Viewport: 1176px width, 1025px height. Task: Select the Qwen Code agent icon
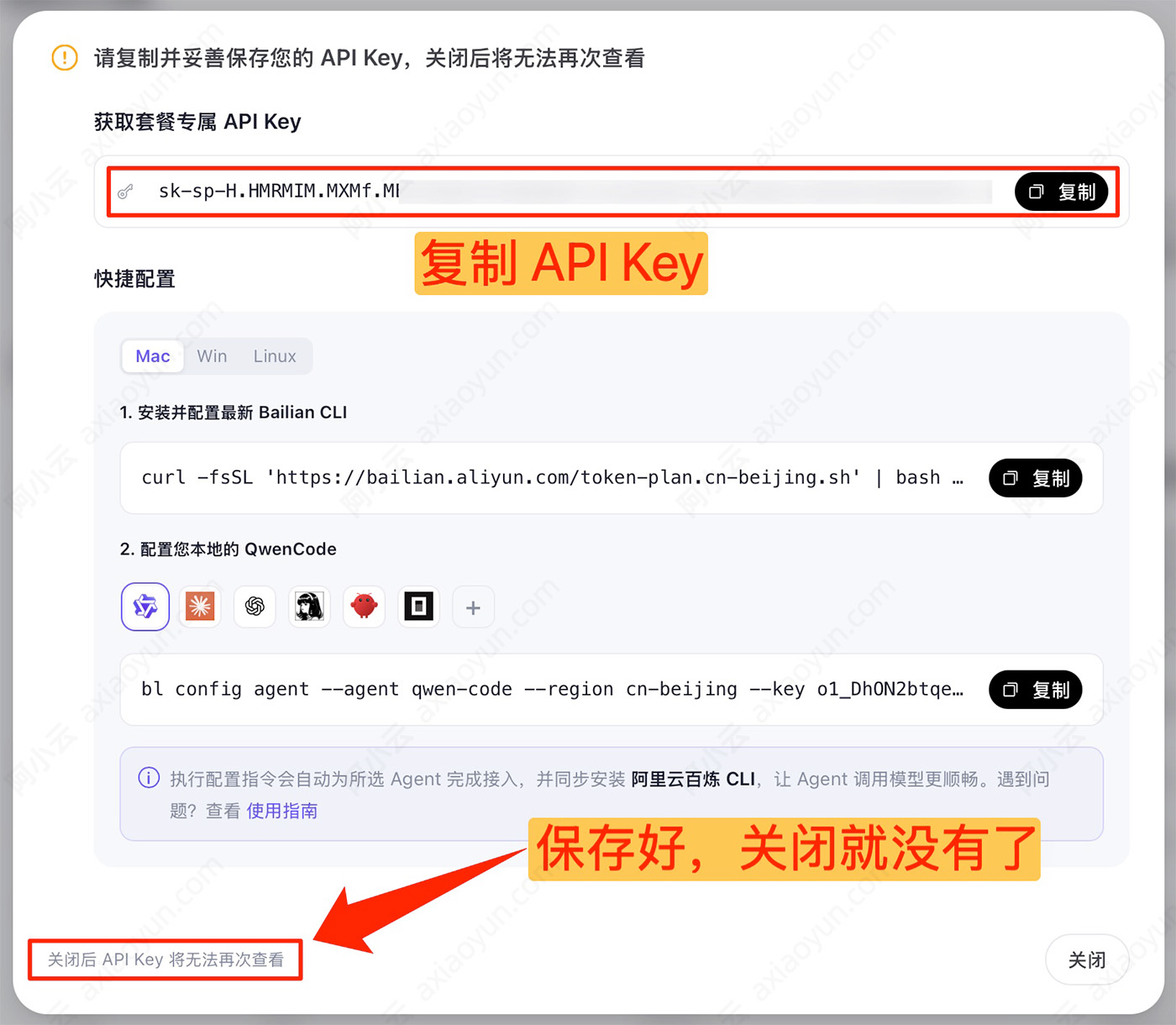coord(145,607)
